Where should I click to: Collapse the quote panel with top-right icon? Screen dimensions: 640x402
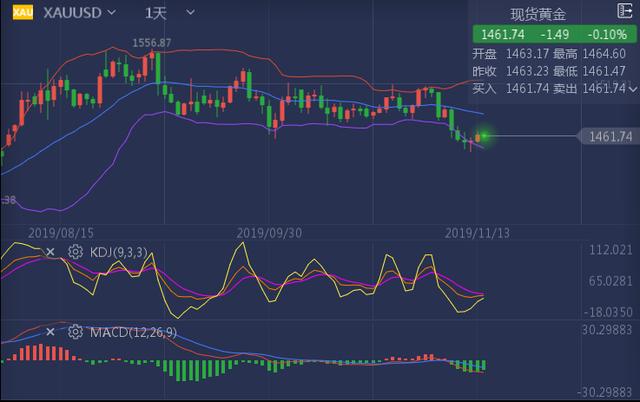pyautogui.click(x=624, y=11)
